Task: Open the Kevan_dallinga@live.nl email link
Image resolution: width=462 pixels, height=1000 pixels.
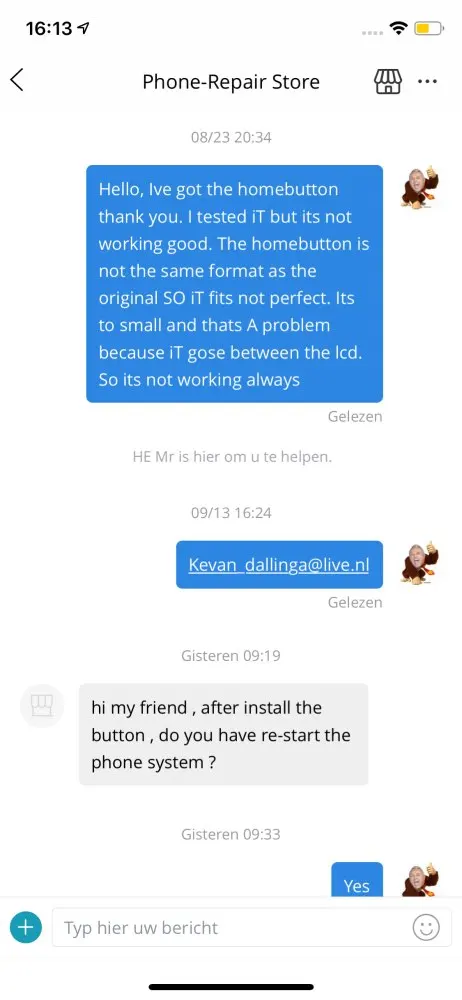Action: (x=279, y=564)
